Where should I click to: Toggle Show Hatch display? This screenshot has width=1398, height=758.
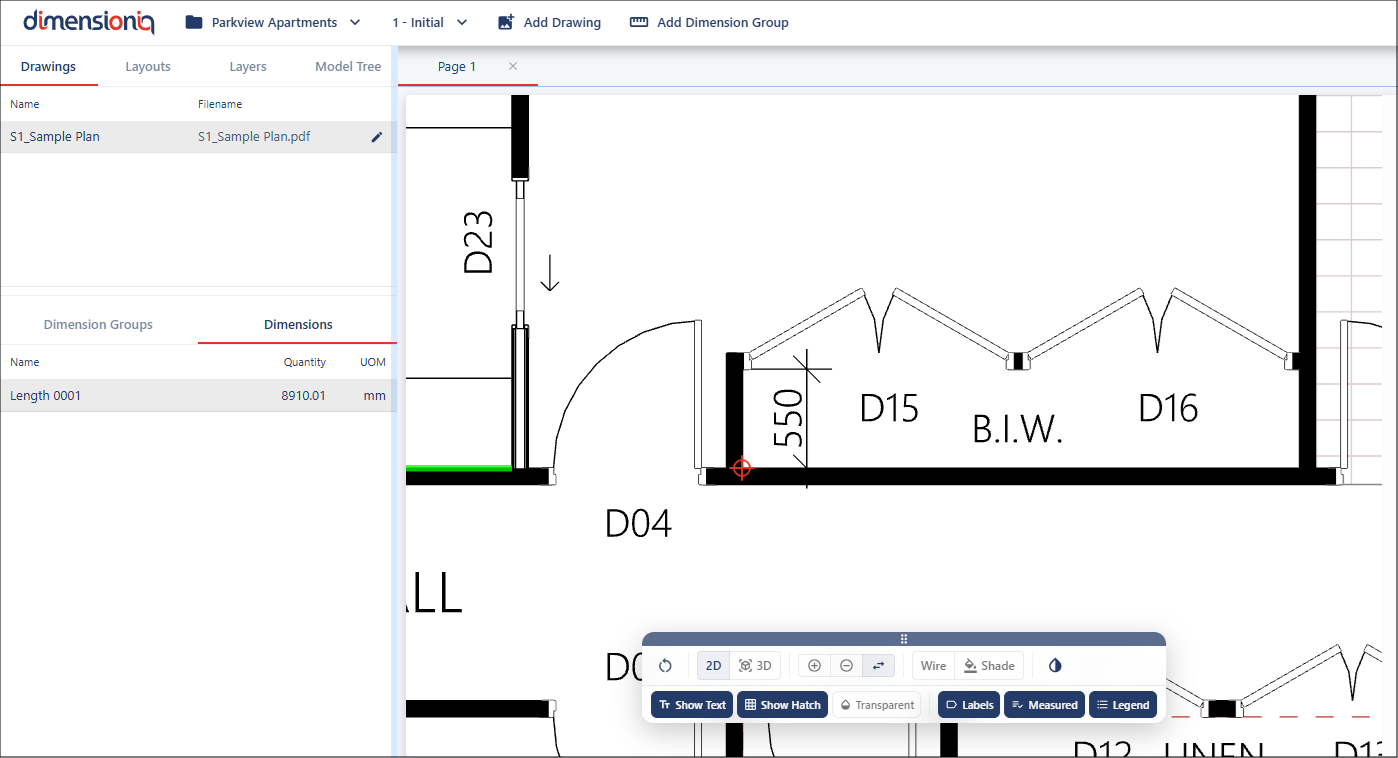coord(782,705)
